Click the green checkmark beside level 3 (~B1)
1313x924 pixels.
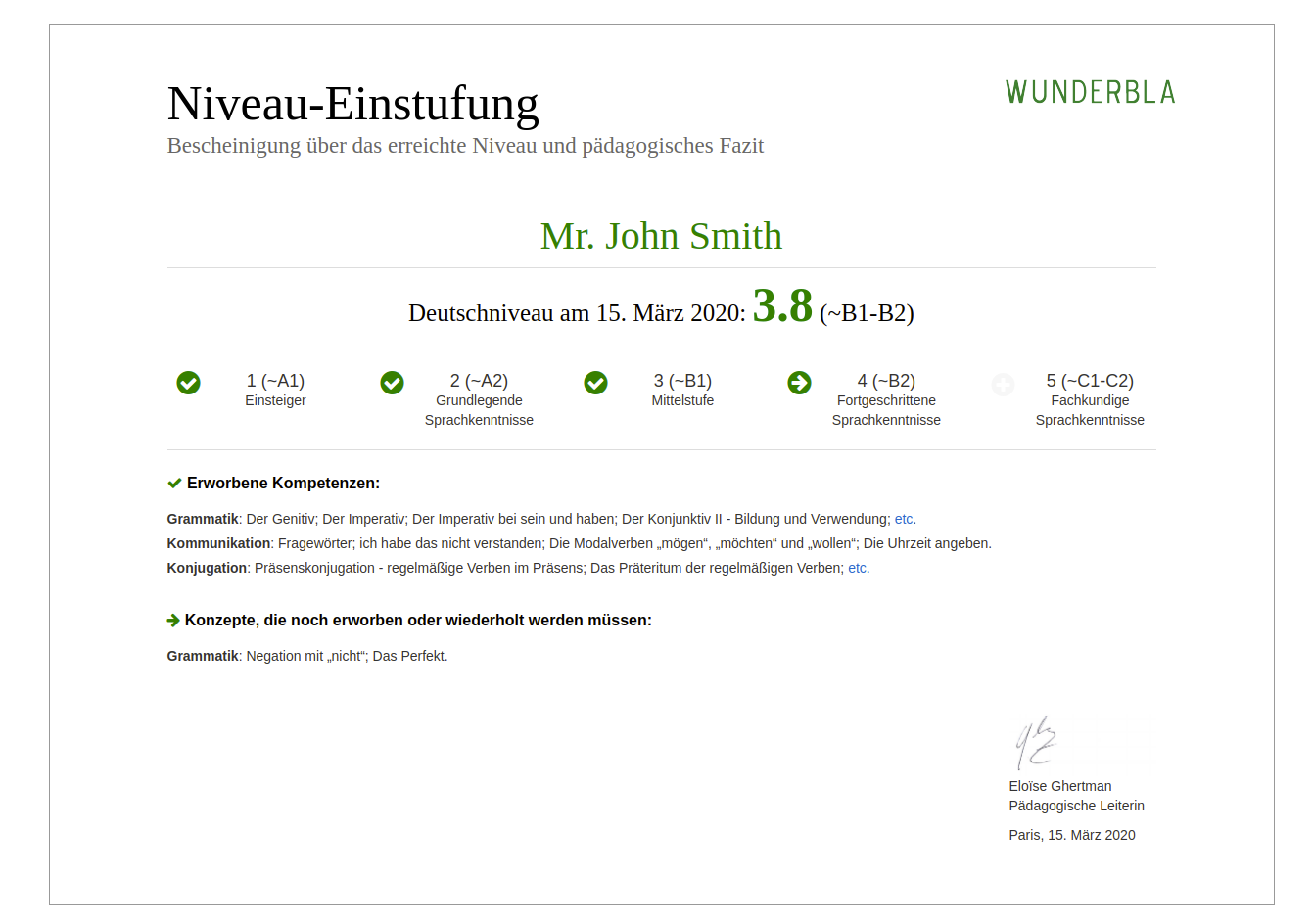click(596, 383)
